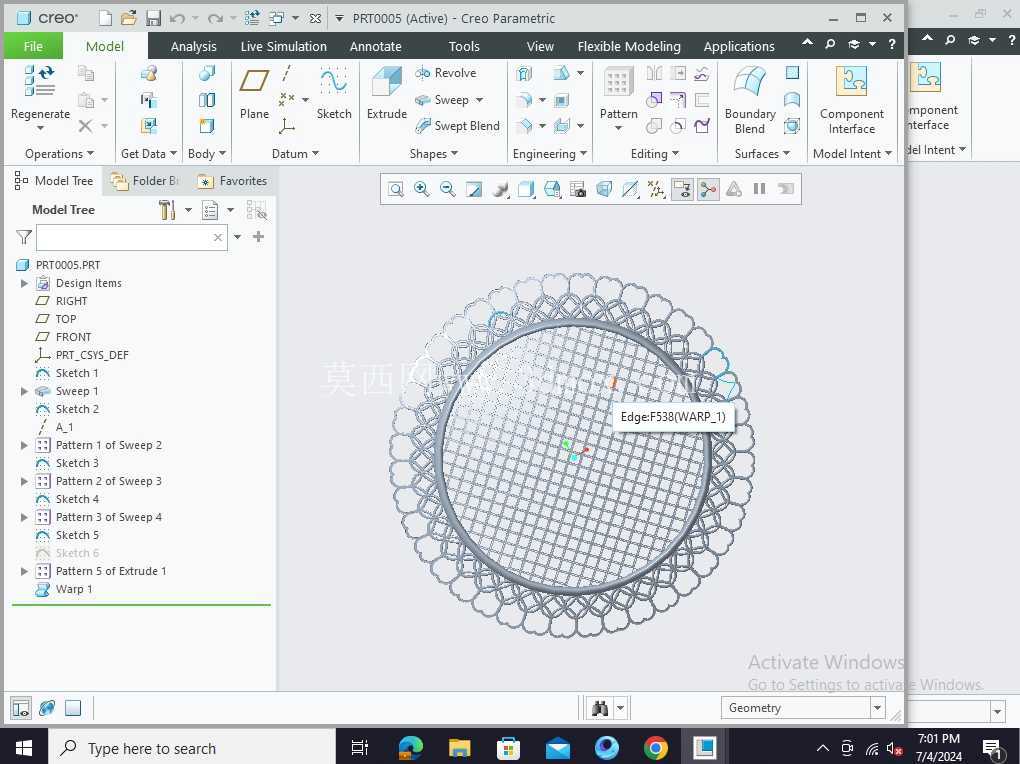
Task: Create a datum coordinate system
Action: pos(287,126)
